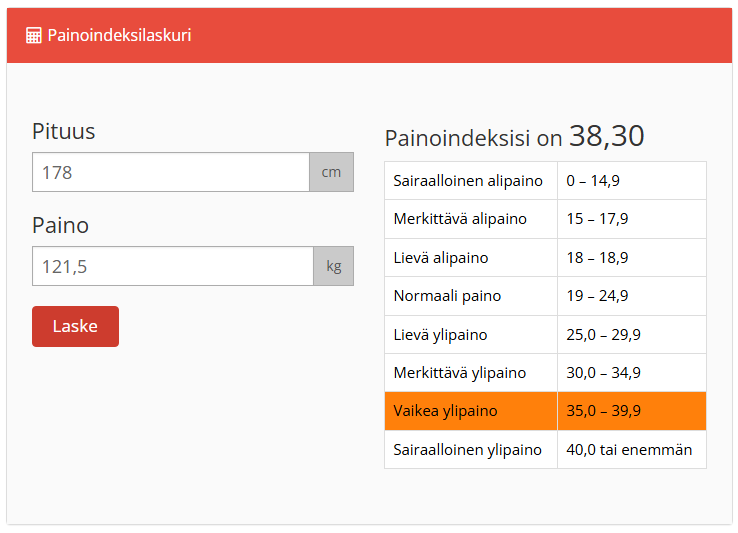The height and width of the screenshot is (533, 738).
Task: Click the Paino label
Action: 60,225
